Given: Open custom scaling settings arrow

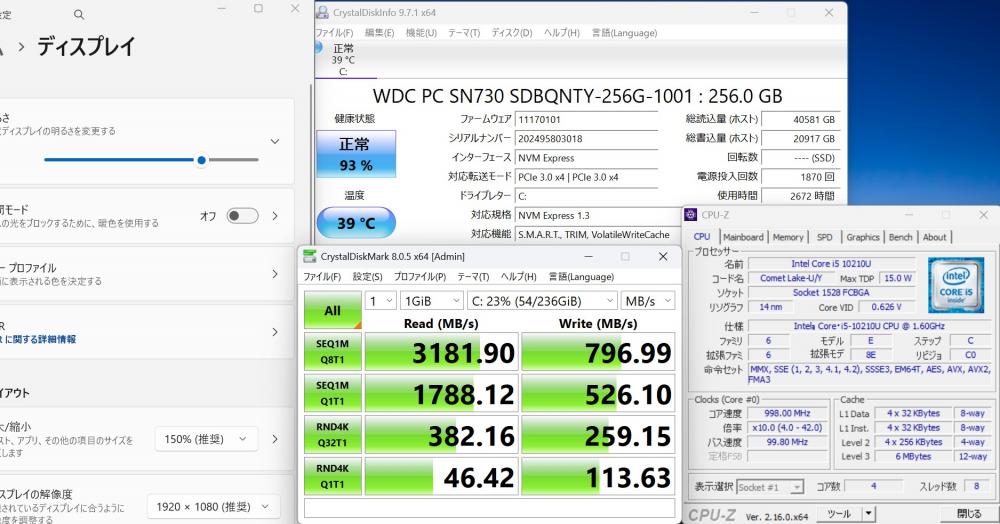Looking at the screenshot, I should [275, 439].
